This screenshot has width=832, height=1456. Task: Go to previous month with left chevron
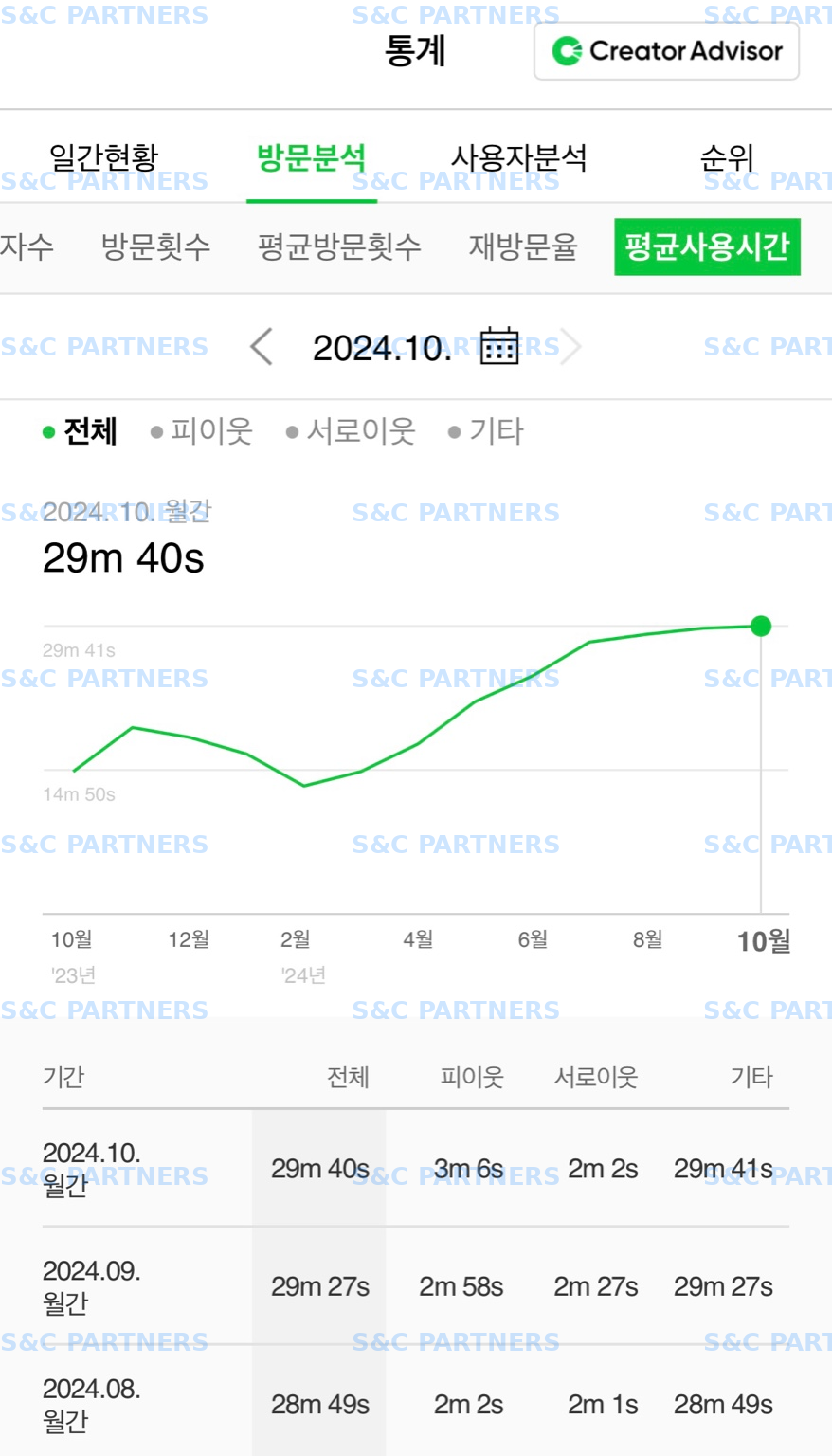point(262,347)
